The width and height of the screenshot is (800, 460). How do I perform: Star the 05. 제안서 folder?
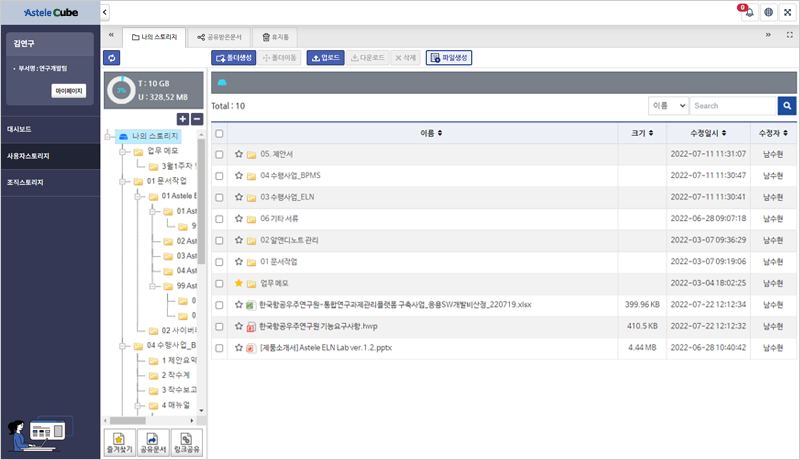[239, 154]
